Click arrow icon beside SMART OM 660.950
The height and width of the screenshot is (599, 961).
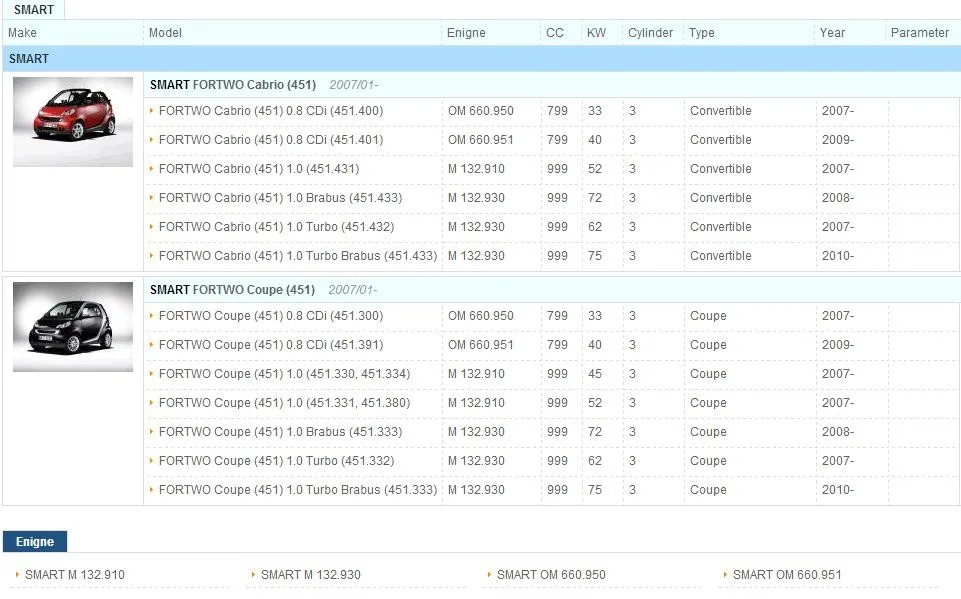(x=489, y=574)
